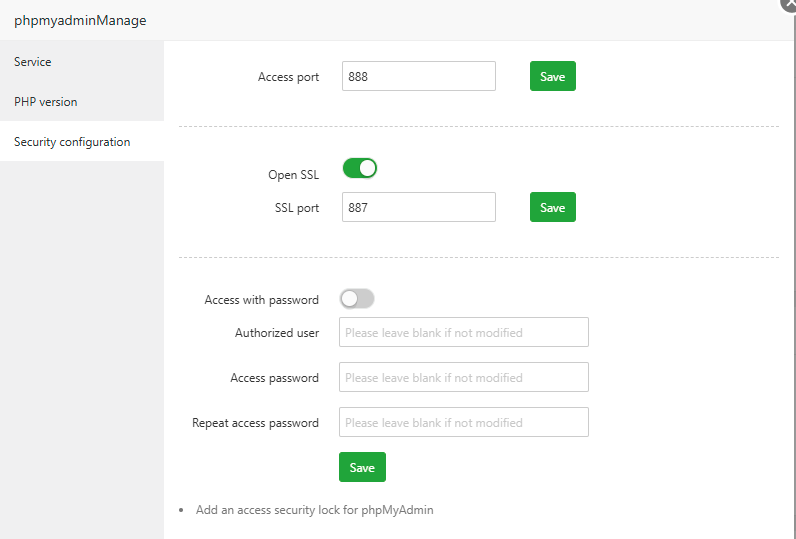
Task: Open the Service tab
Action: (x=33, y=62)
